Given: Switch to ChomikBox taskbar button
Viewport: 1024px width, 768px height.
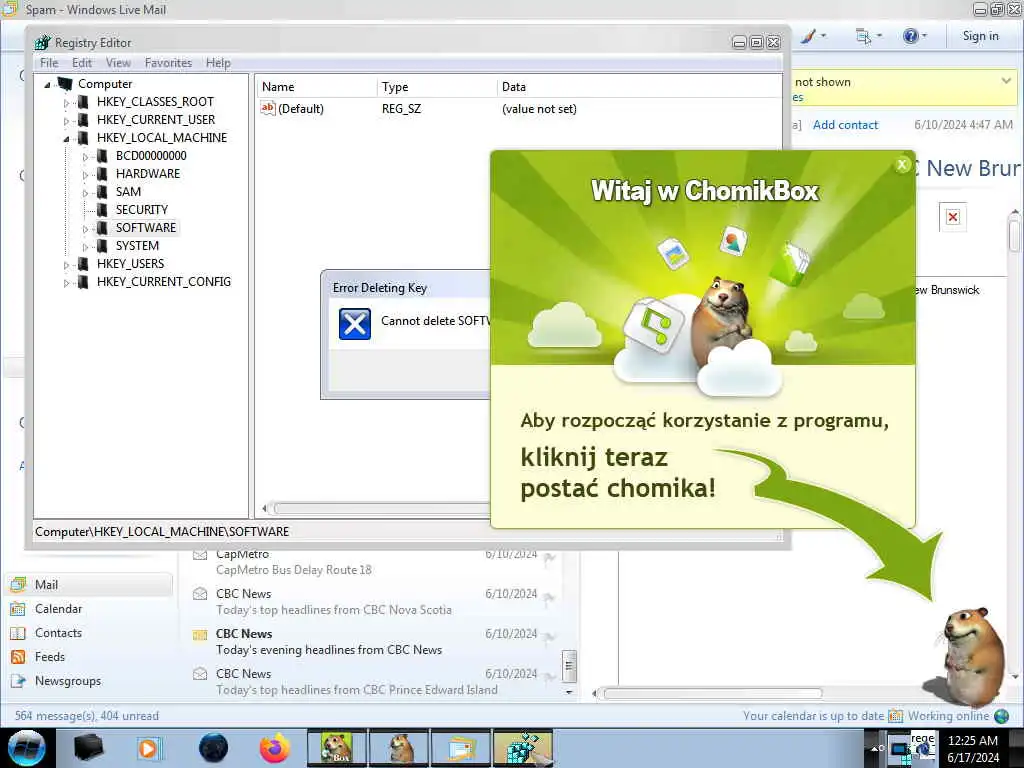Looking at the screenshot, I should coord(337,748).
